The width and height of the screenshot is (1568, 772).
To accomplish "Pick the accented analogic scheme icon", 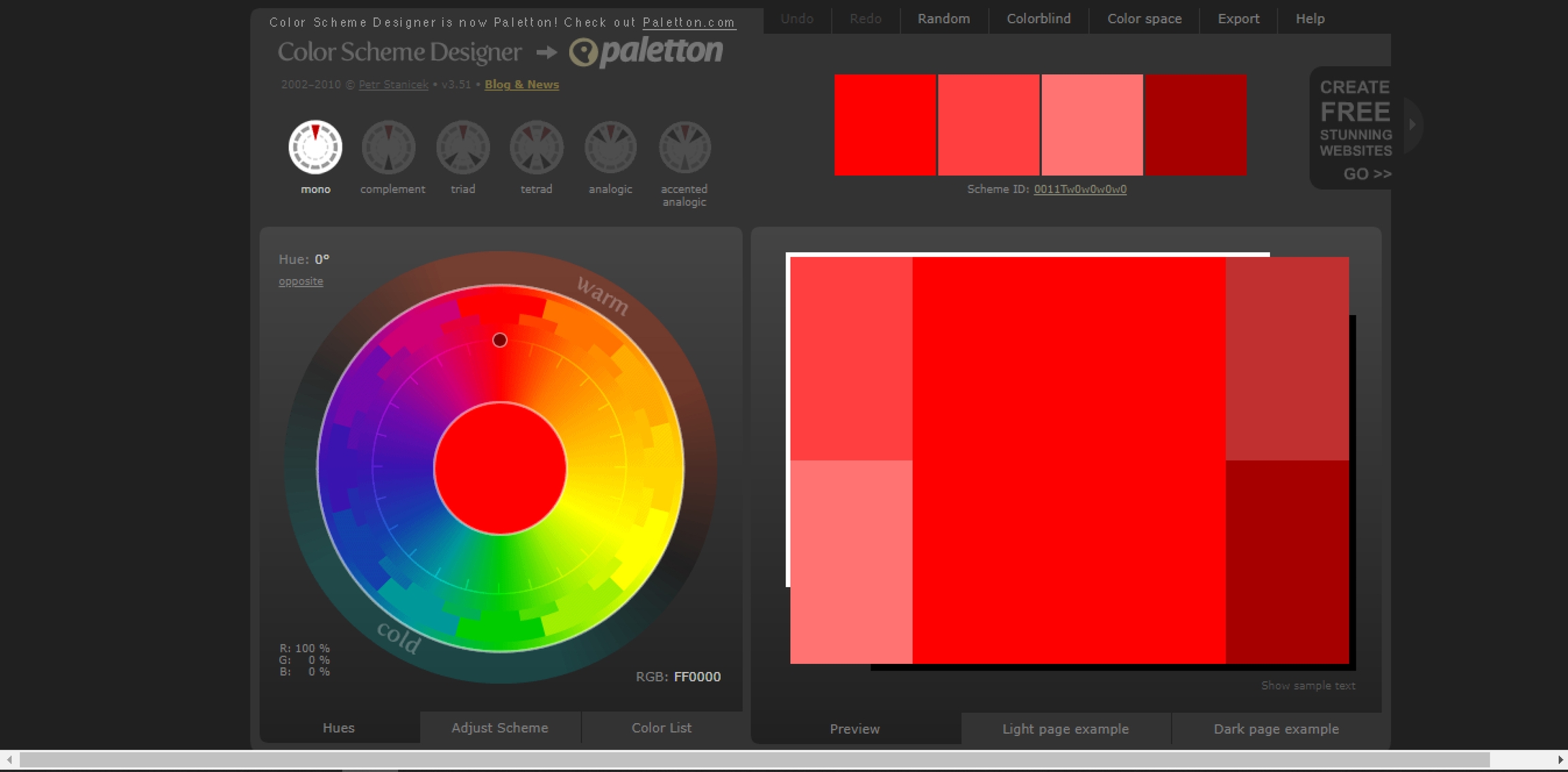I will tap(684, 147).
